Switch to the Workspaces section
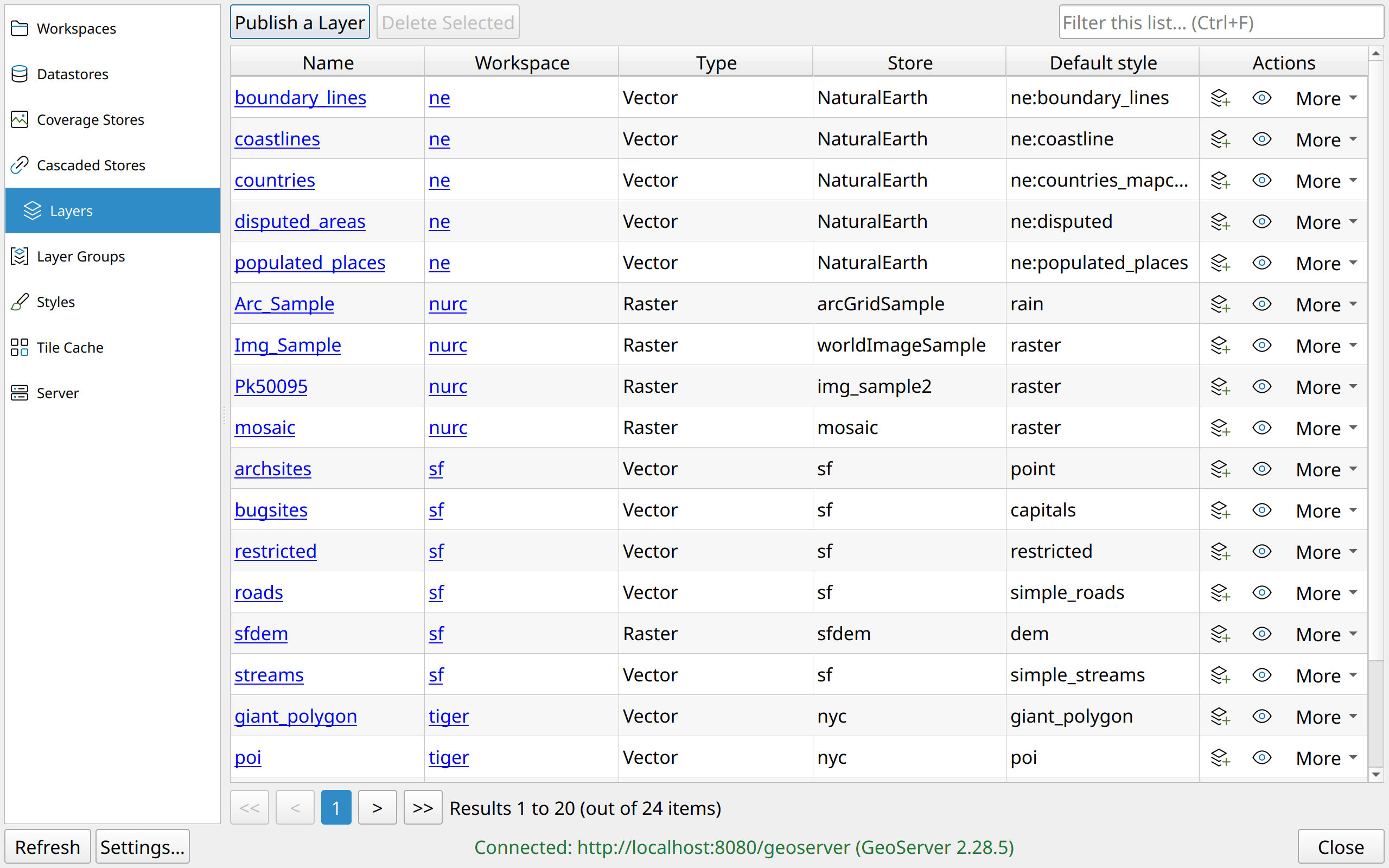 pyautogui.click(x=112, y=28)
